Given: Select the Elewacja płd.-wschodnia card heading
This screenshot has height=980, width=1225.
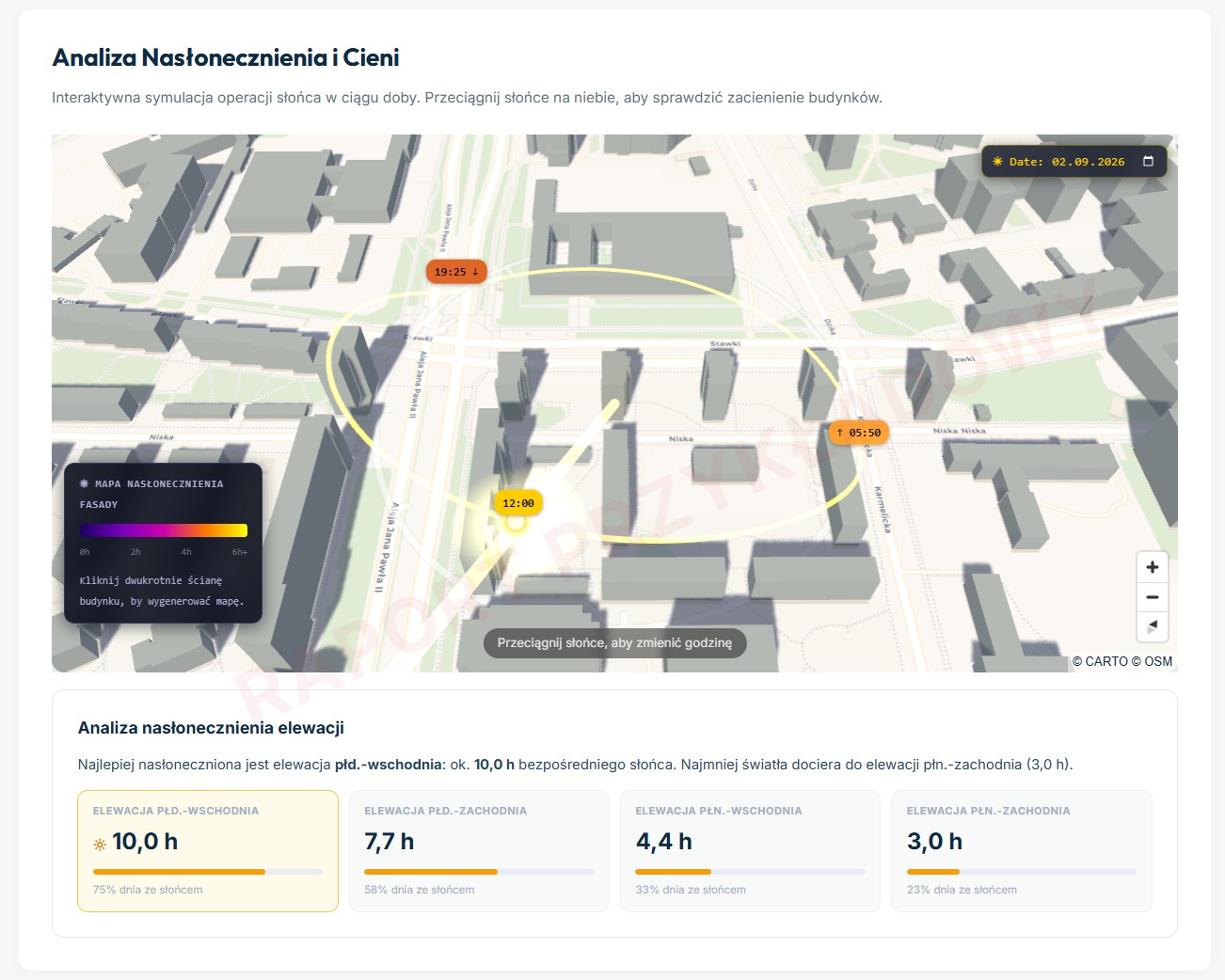Looking at the screenshot, I should pyautogui.click(x=176, y=811).
